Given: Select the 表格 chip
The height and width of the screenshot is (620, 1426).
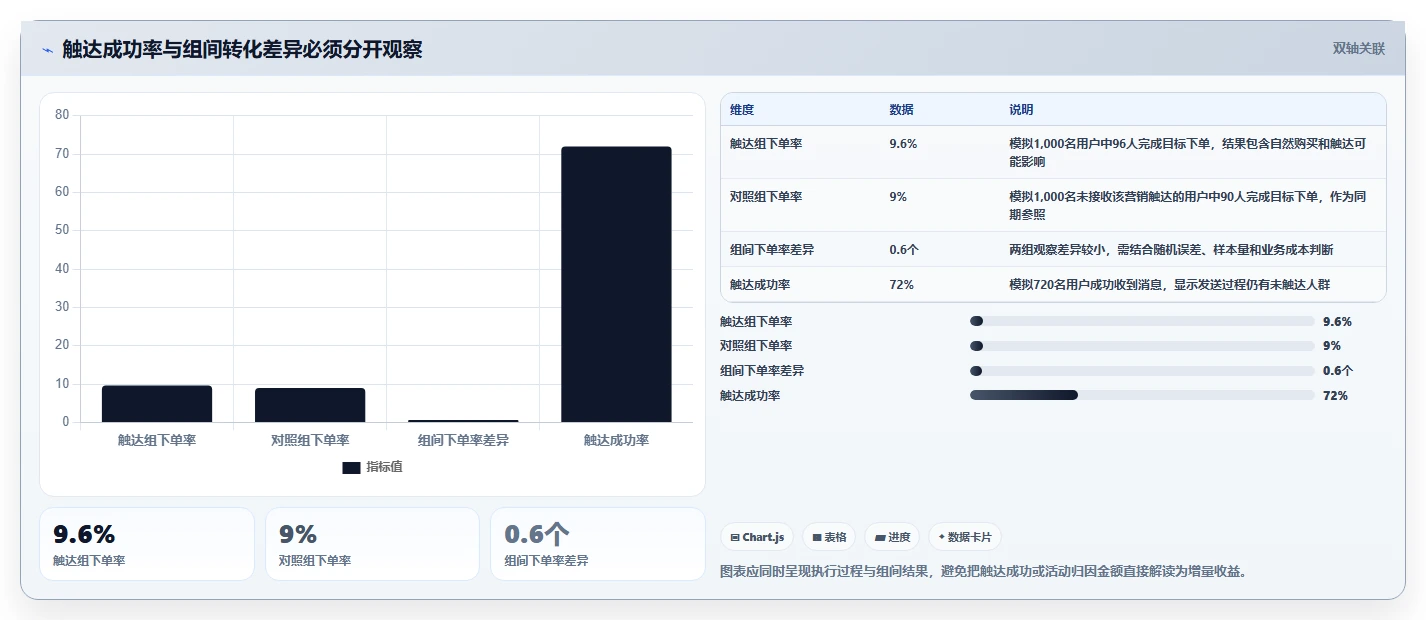Looking at the screenshot, I should (829, 537).
